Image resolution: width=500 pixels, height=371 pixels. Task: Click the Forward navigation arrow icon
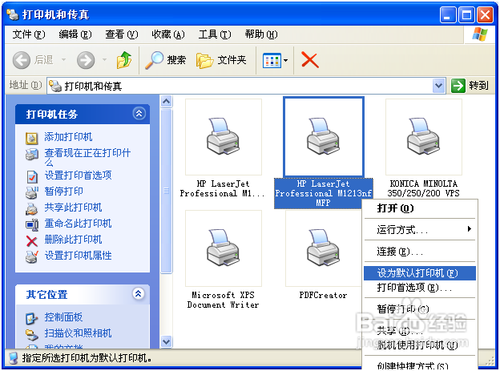tap(86, 60)
